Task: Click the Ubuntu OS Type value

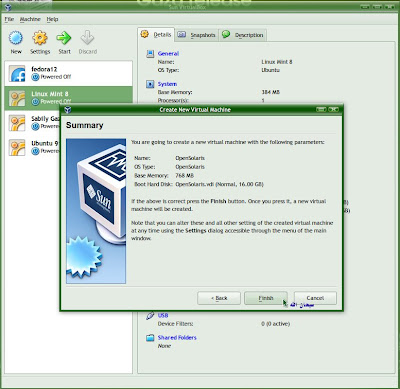Action: coord(271,70)
